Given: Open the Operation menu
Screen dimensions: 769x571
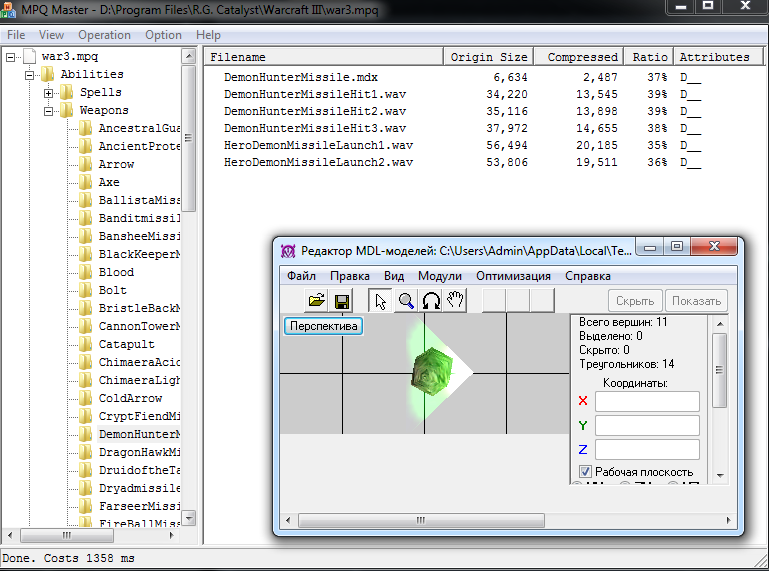Looking at the screenshot, I should [104, 35].
